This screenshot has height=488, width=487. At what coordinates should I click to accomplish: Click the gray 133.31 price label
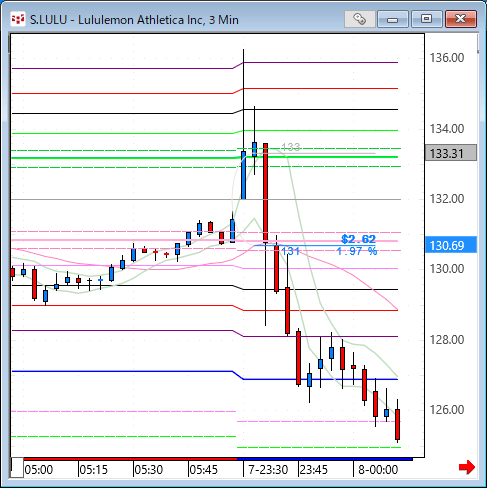pos(451,153)
